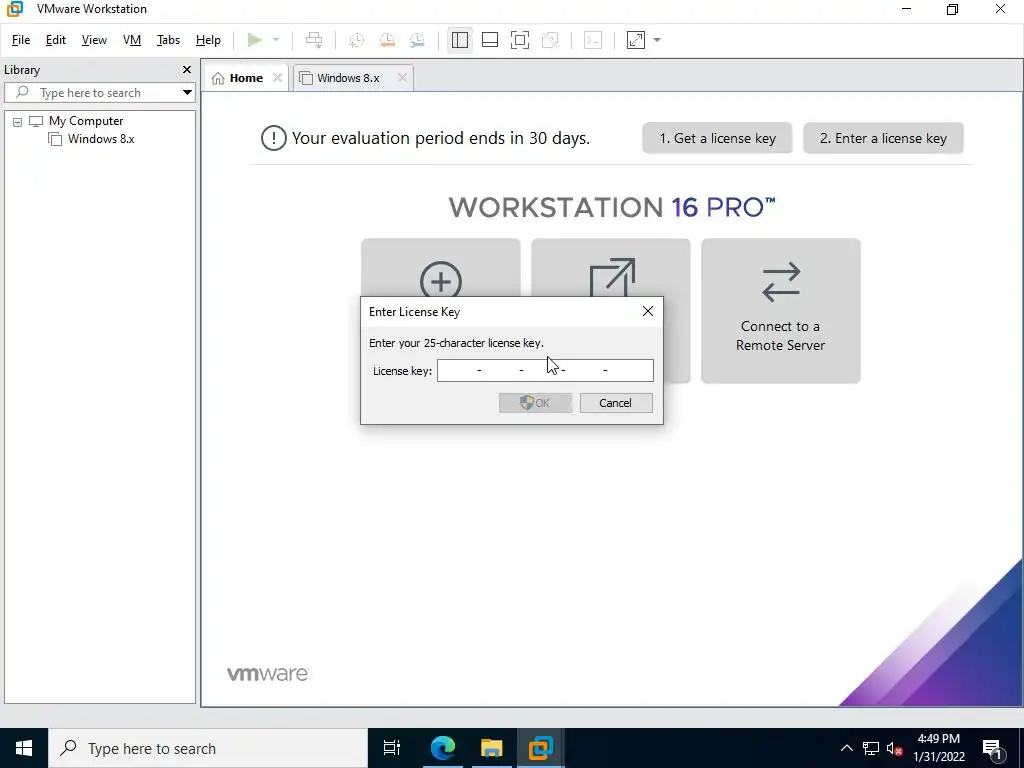This screenshot has width=1024, height=768.
Task: Launch Microsoft Edge from the taskbar
Action: (x=443, y=748)
